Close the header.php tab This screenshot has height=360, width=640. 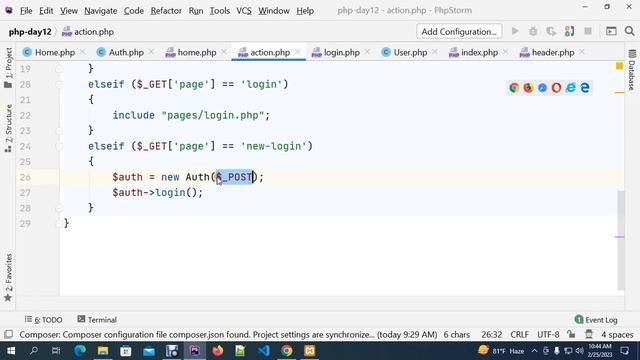pos(582,52)
